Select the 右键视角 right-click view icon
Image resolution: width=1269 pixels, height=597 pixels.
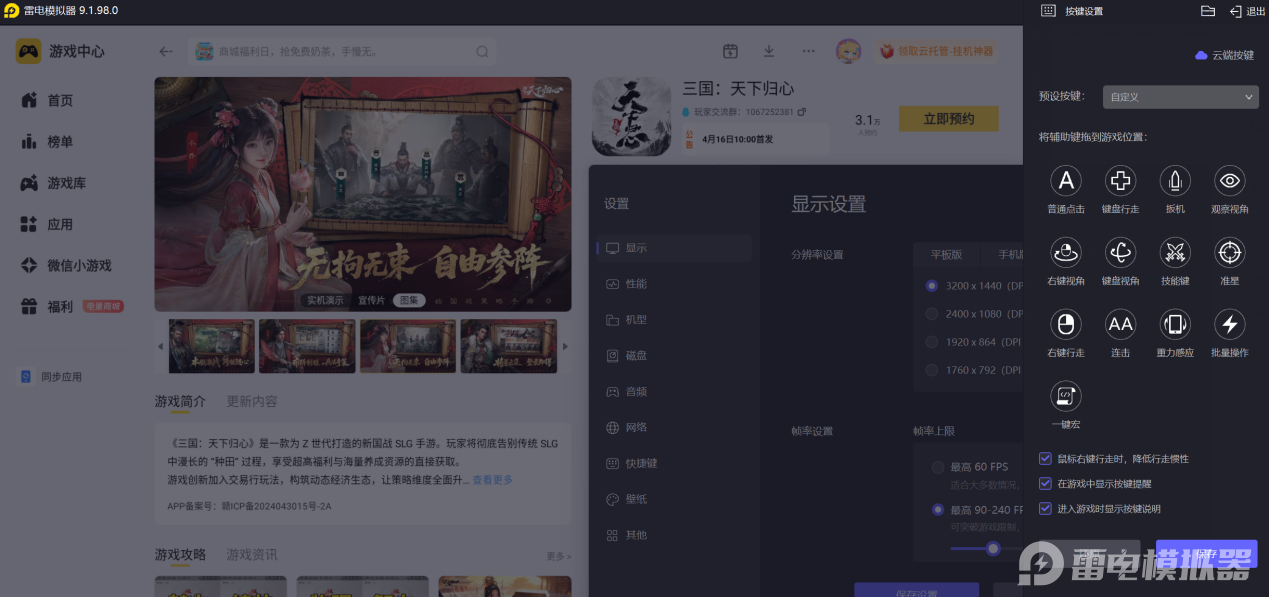click(x=1066, y=252)
